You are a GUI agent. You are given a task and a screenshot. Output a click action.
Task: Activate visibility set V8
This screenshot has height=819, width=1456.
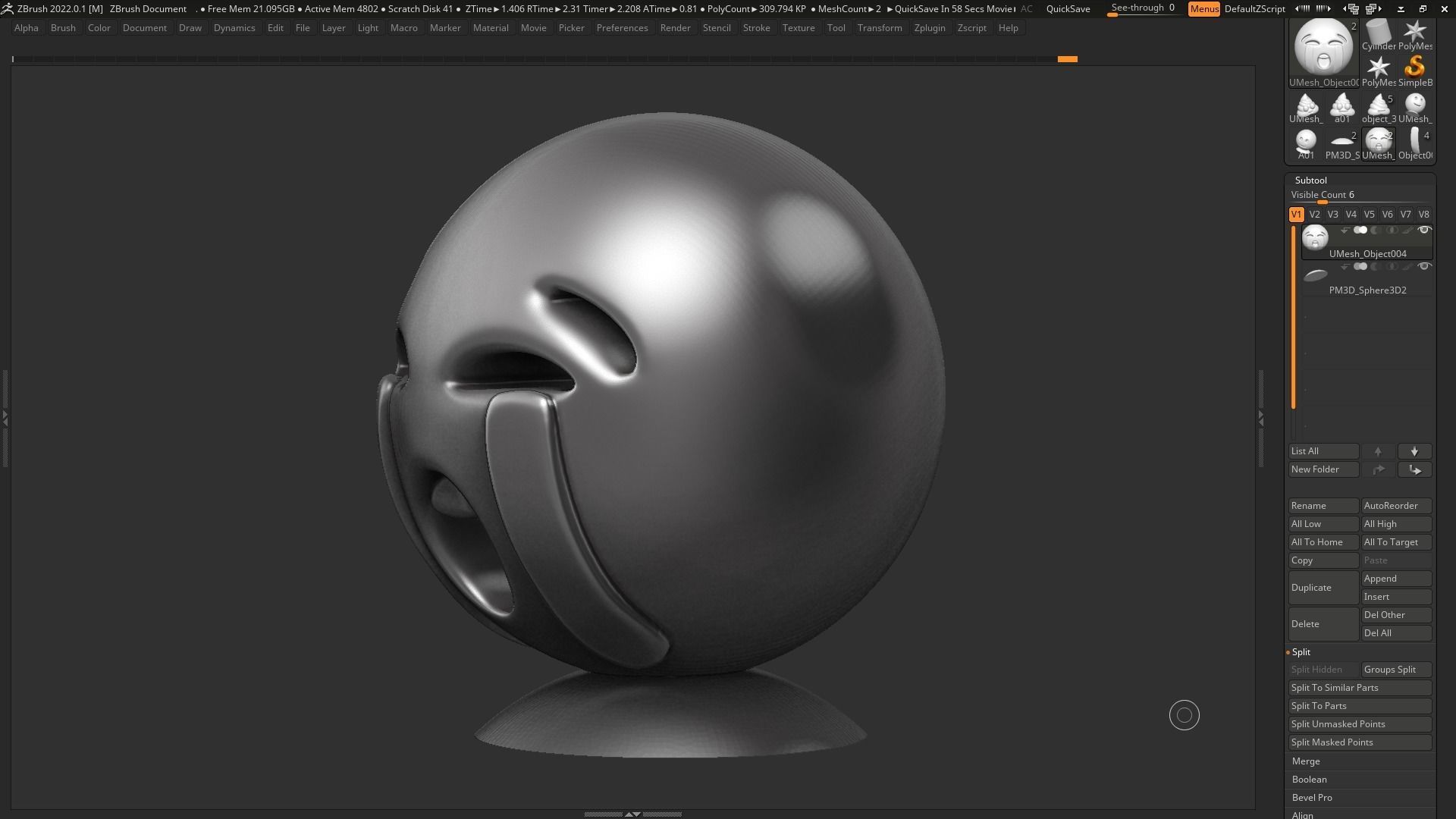pos(1423,215)
